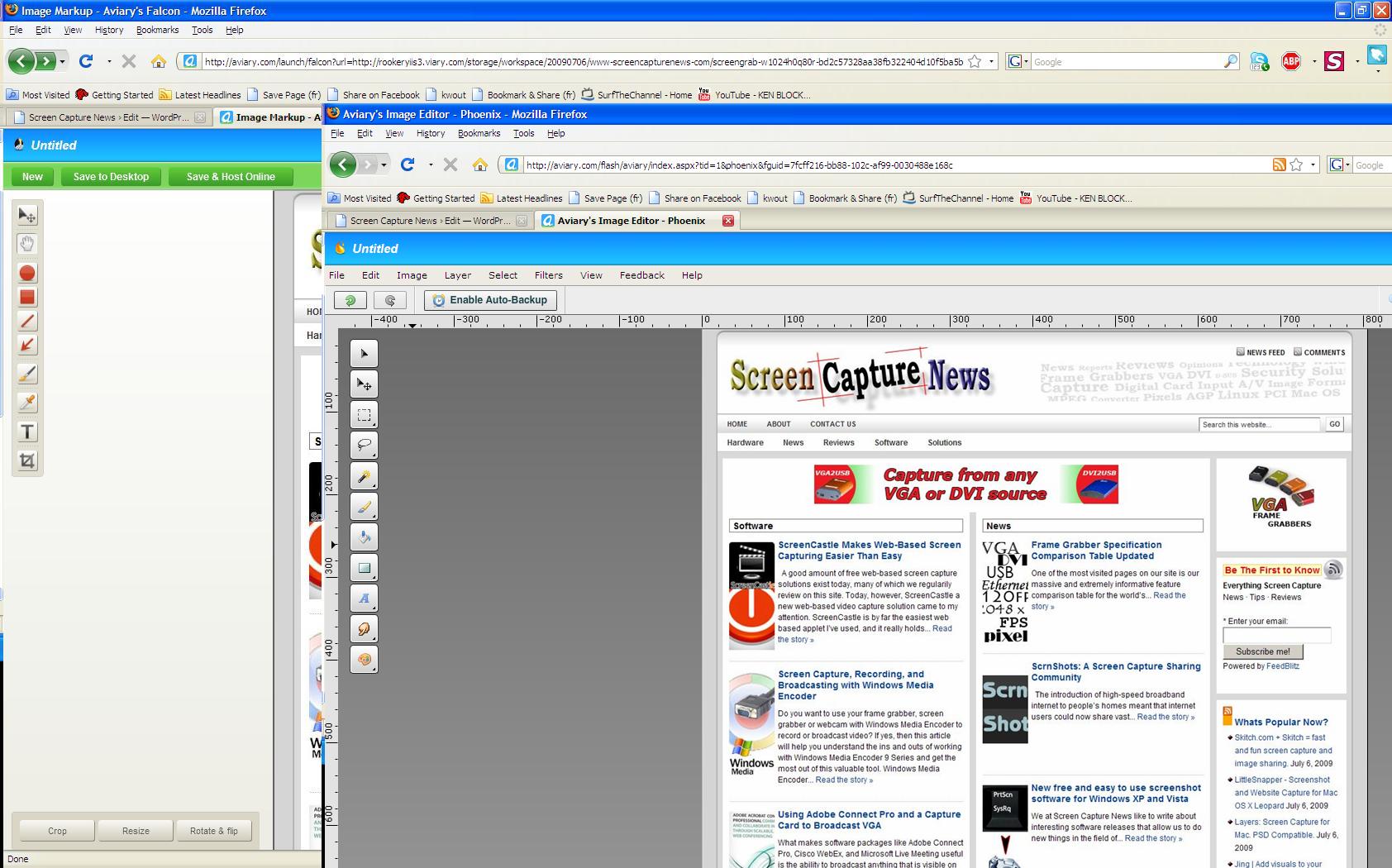Open search engine dropdown in Falcon window
This screenshot has width=1392, height=868.
point(1018,61)
